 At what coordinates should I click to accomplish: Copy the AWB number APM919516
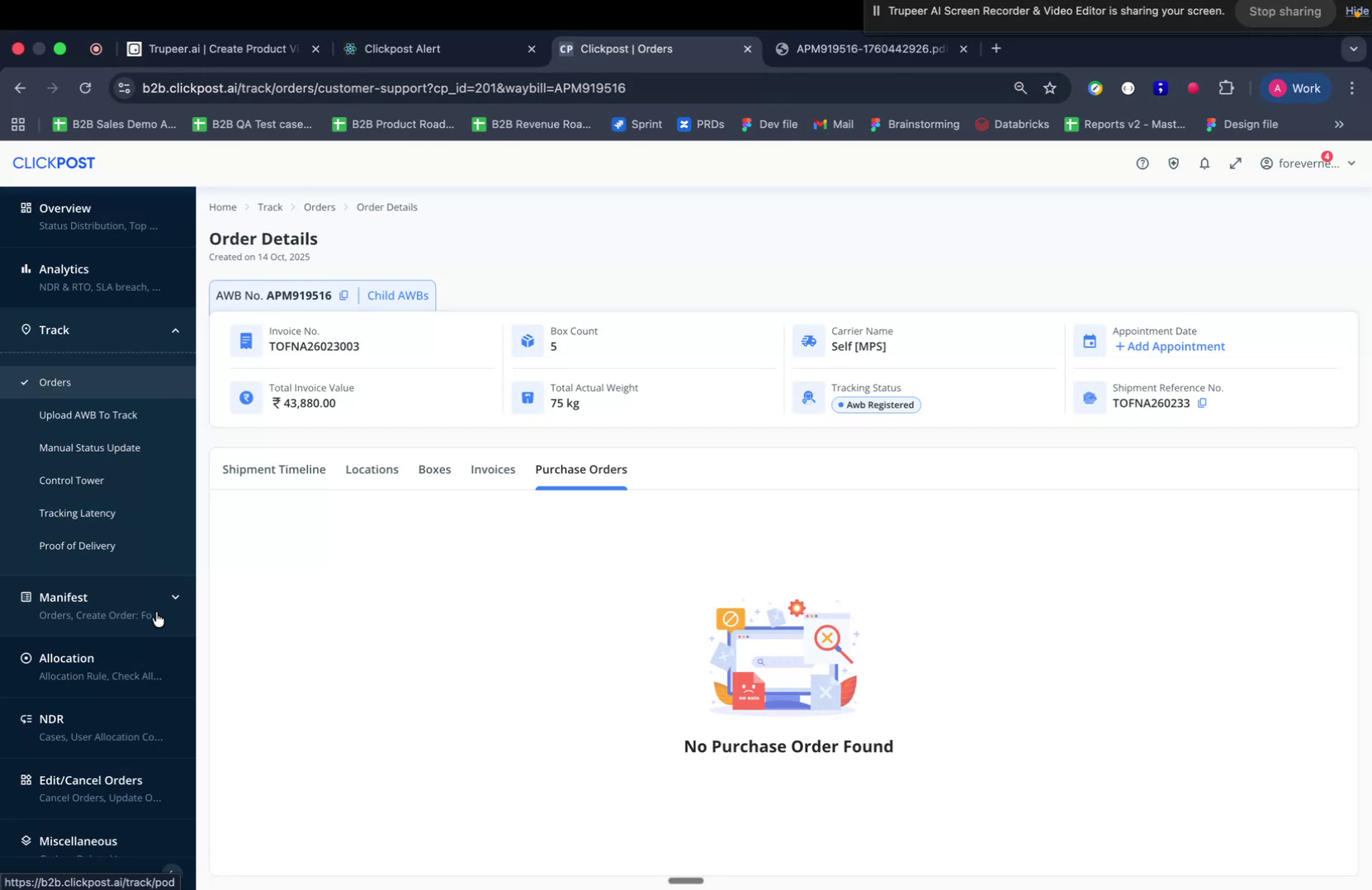tap(344, 295)
